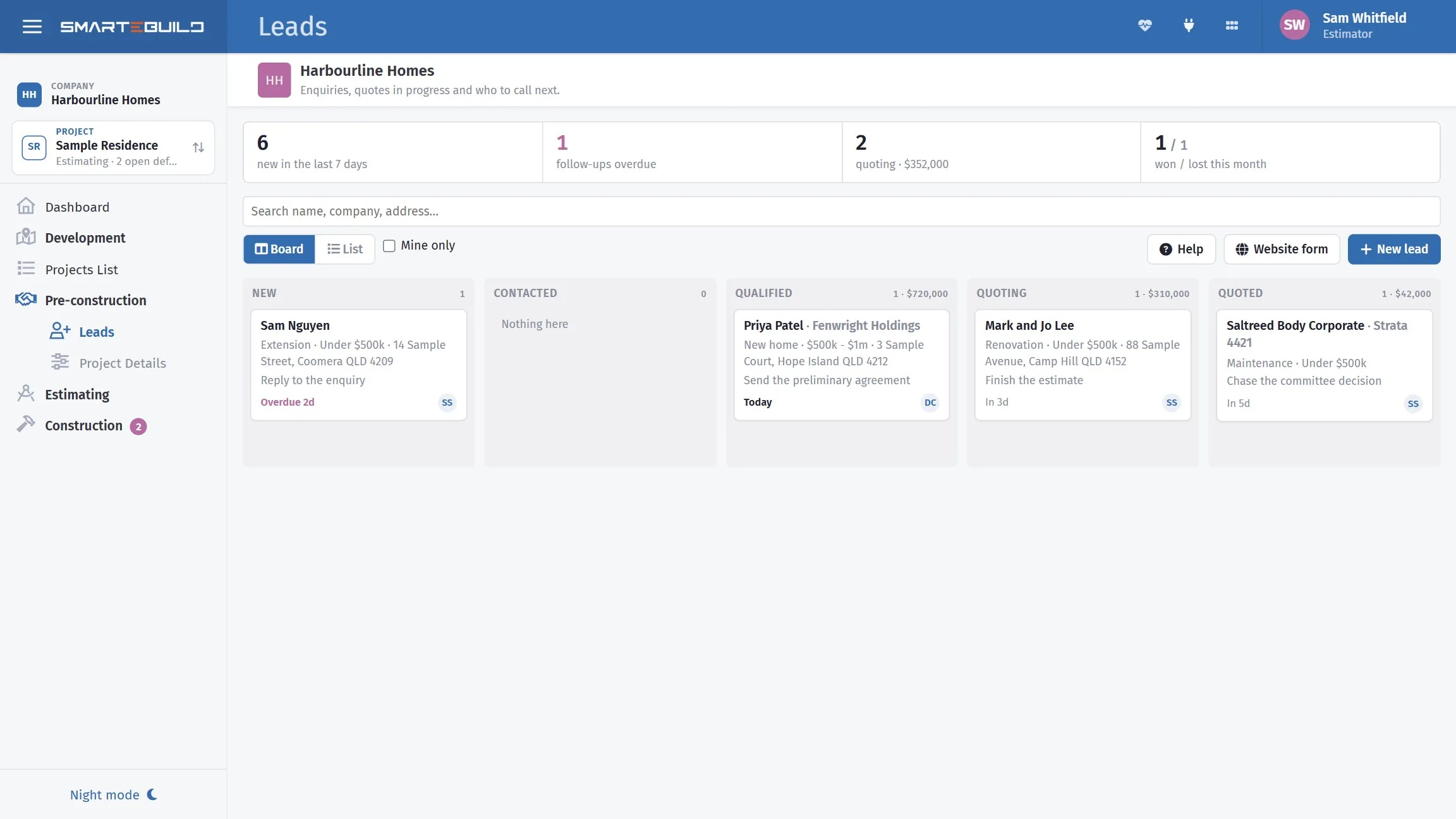Image resolution: width=1456 pixels, height=819 pixels.
Task: Click the '2 quoting · $352,000' stat
Action: (992, 152)
